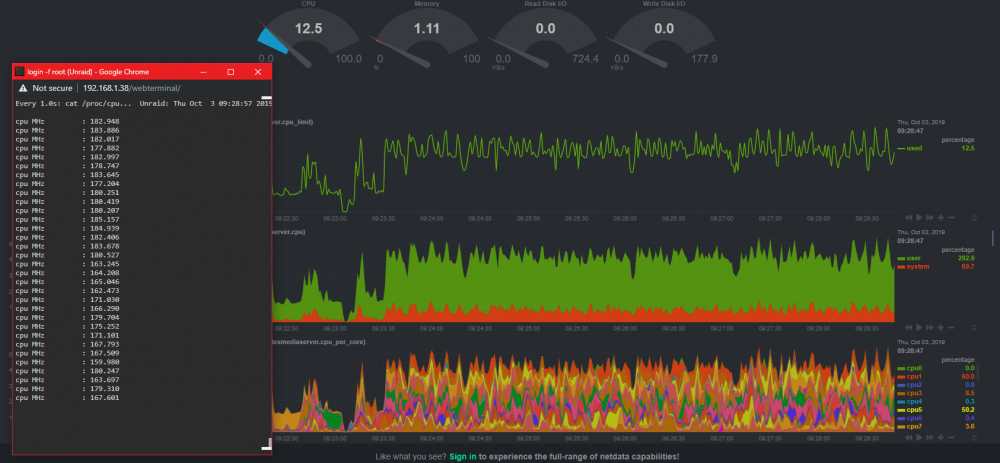Reset playback on the cpu_per_core chart

click(919, 437)
